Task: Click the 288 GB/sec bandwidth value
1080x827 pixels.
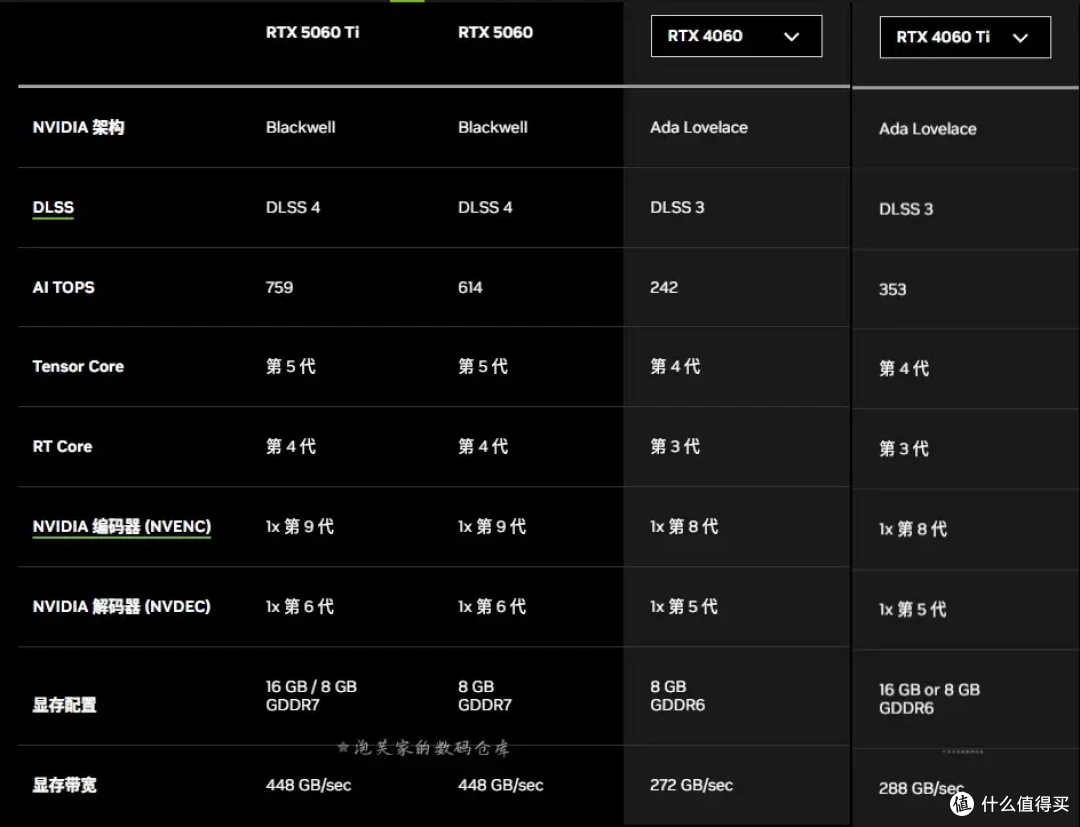Action: [x=921, y=788]
